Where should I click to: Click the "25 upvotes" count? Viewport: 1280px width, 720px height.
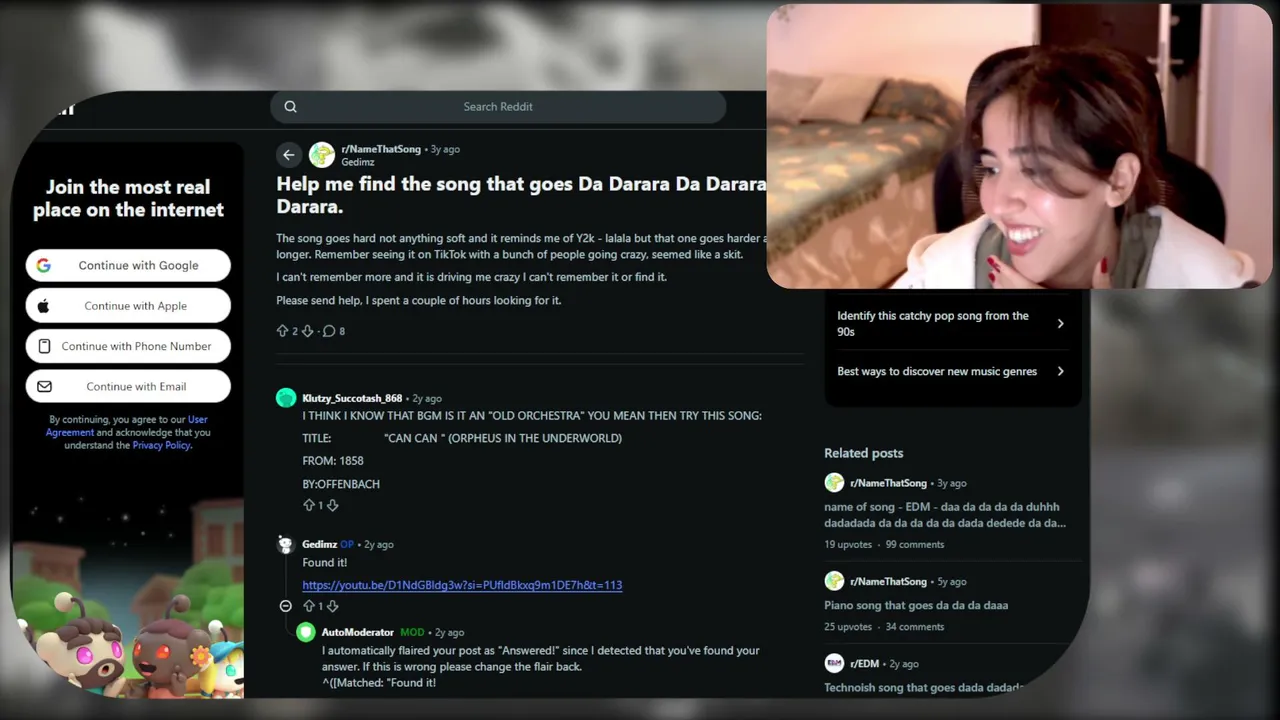point(848,627)
